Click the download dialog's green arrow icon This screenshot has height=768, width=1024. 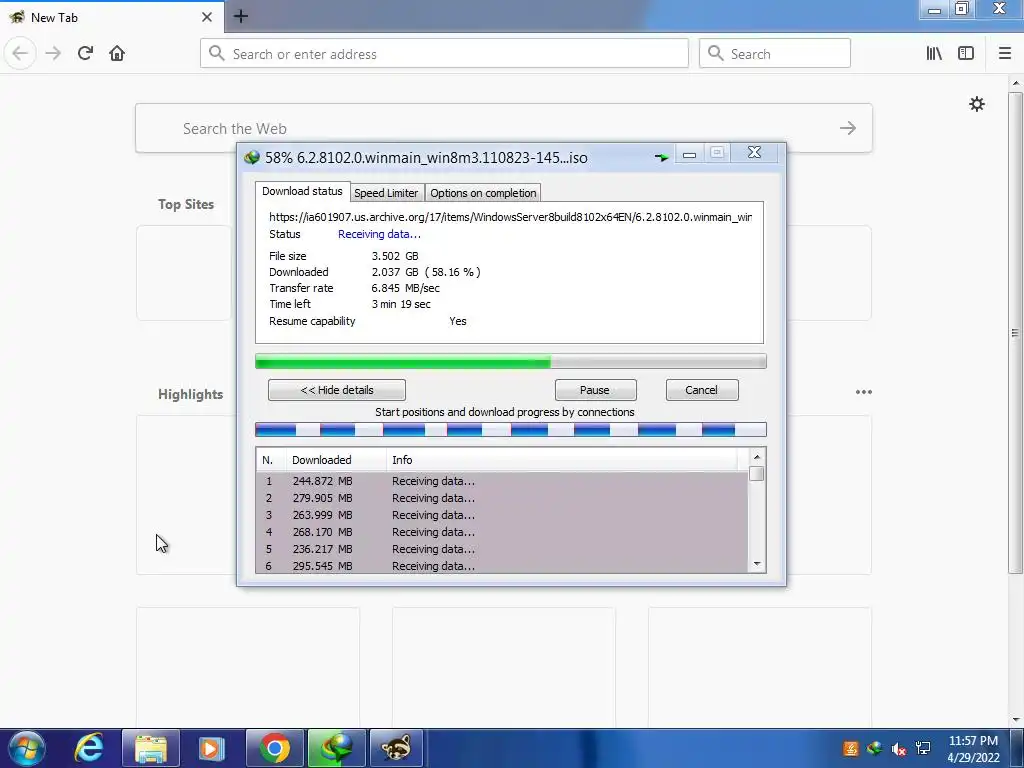(x=662, y=157)
